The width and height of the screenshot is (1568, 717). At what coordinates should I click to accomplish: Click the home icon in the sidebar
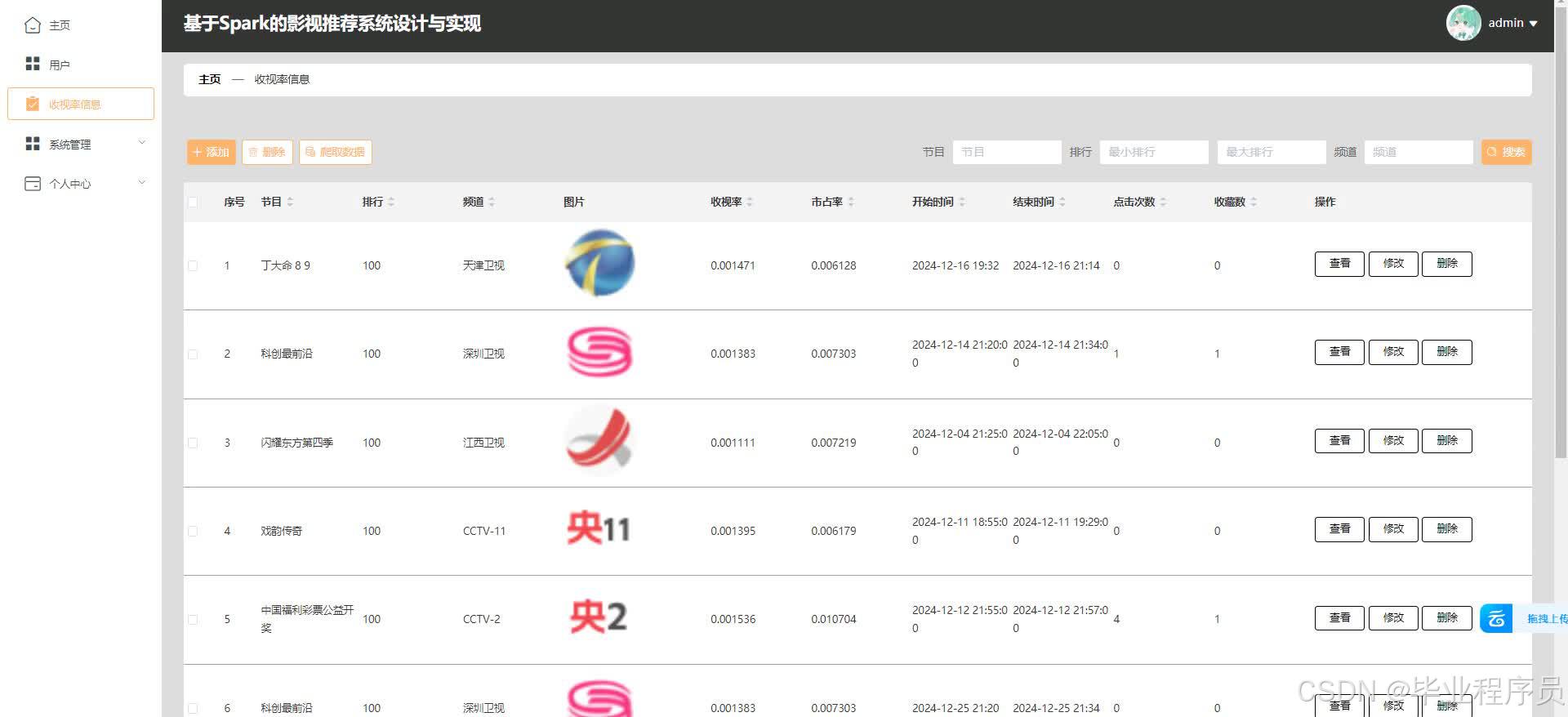coord(33,25)
